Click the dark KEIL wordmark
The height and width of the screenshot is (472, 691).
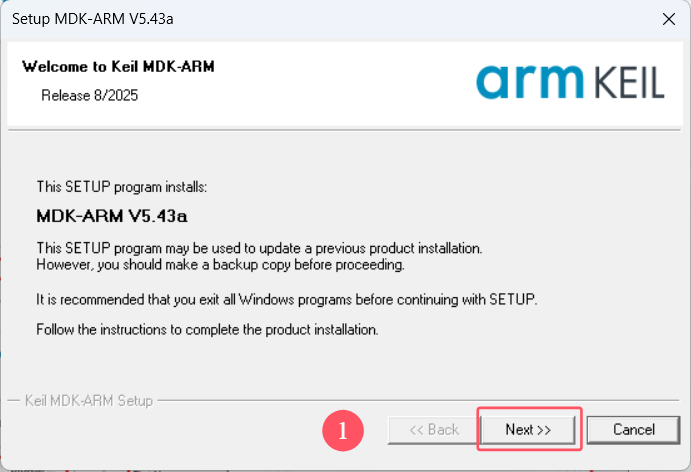(x=629, y=82)
